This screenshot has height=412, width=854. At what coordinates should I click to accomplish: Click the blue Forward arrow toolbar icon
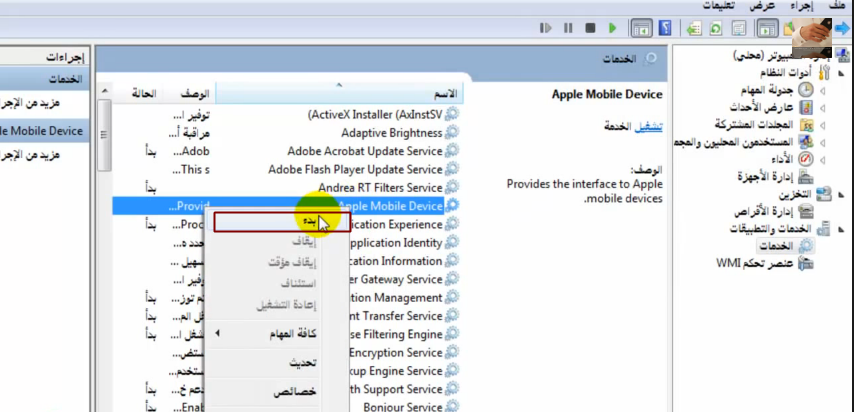tap(843, 28)
